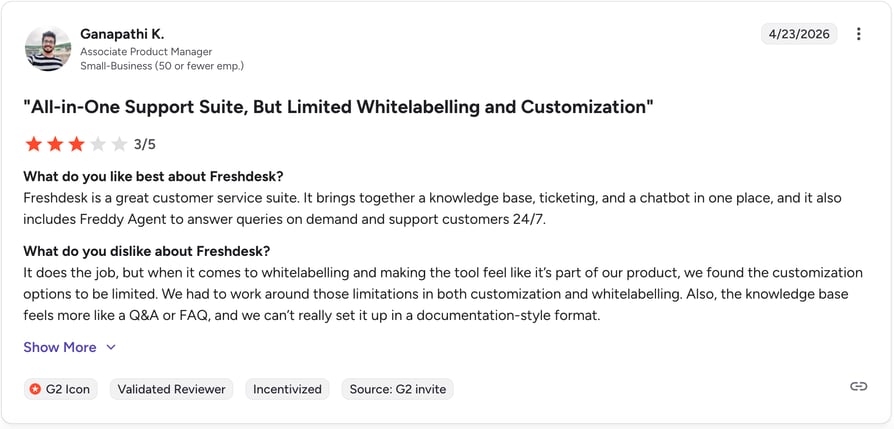Click the fourth gray rating star
Viewport: 894px width, 429px height.
tap(97, 144)
